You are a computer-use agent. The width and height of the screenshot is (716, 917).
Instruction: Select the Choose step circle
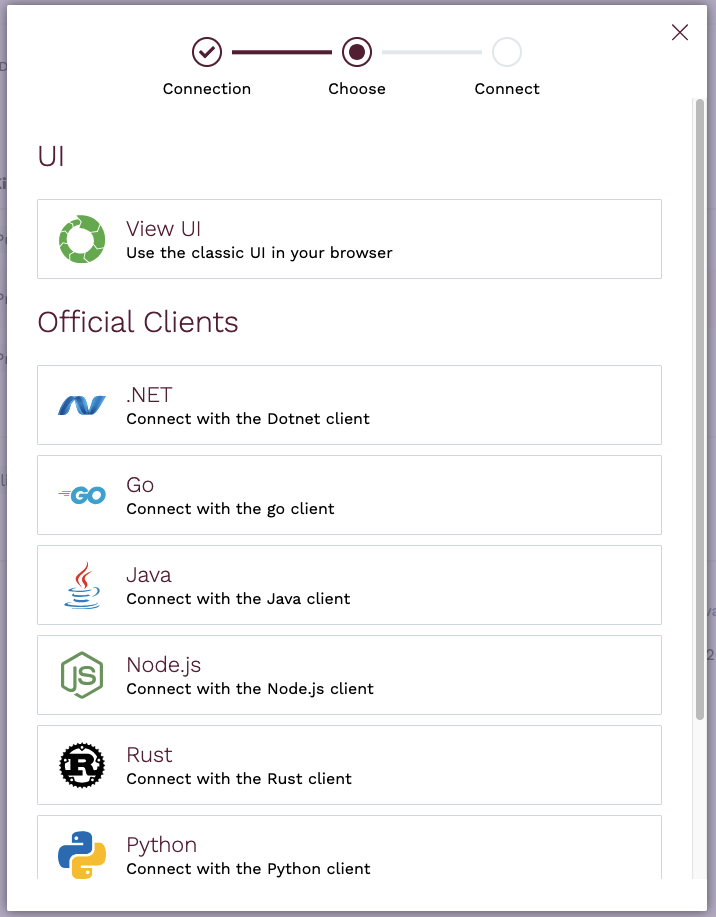(357, 51)
